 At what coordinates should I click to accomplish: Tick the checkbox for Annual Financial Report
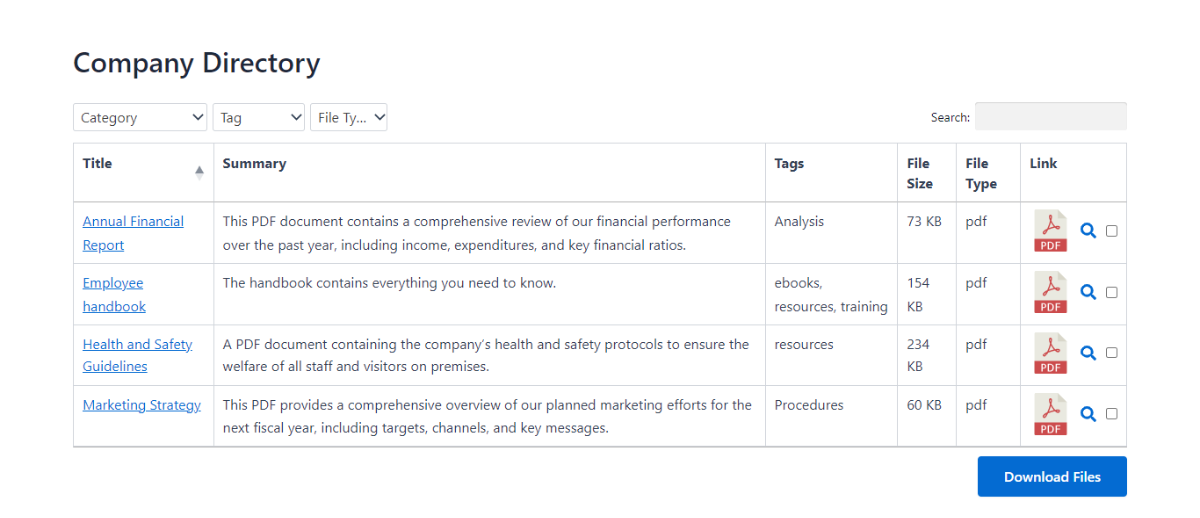[1112, 231]
